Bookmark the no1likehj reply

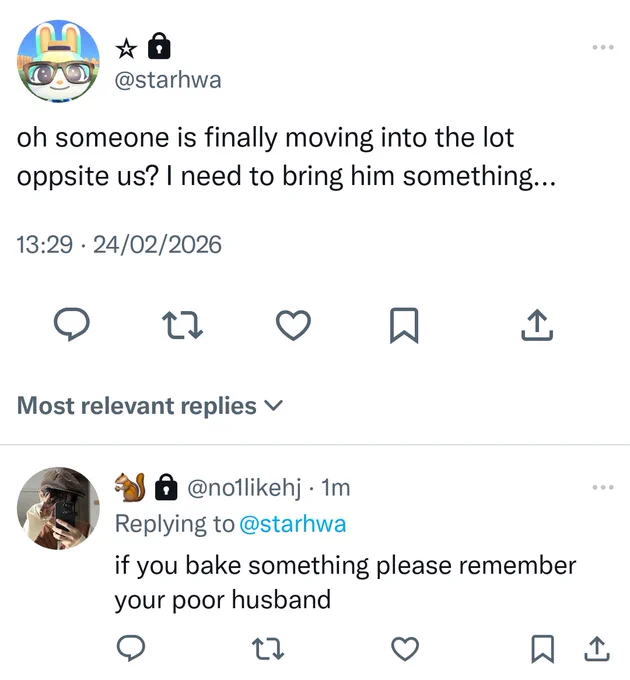pos(542,649)
